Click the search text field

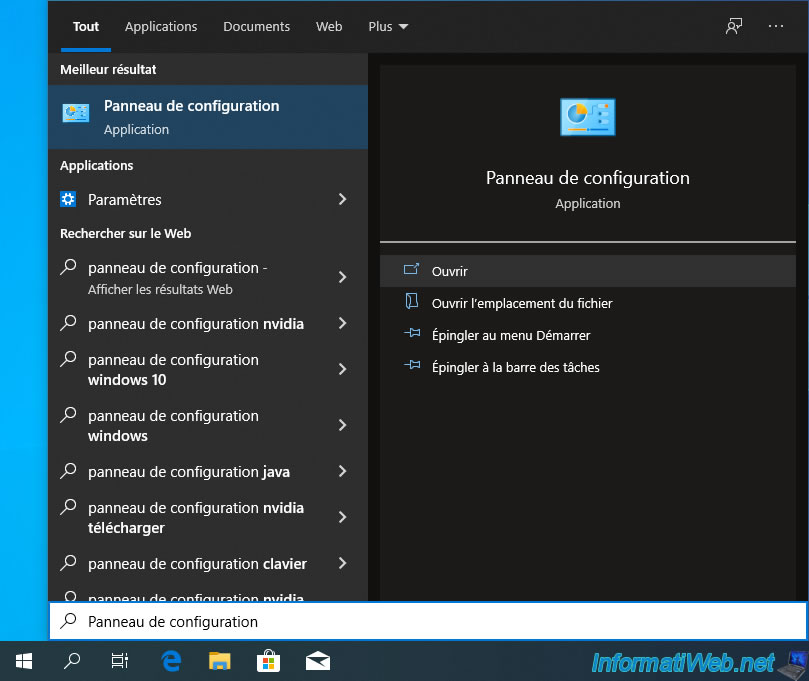tap(427, 621)
